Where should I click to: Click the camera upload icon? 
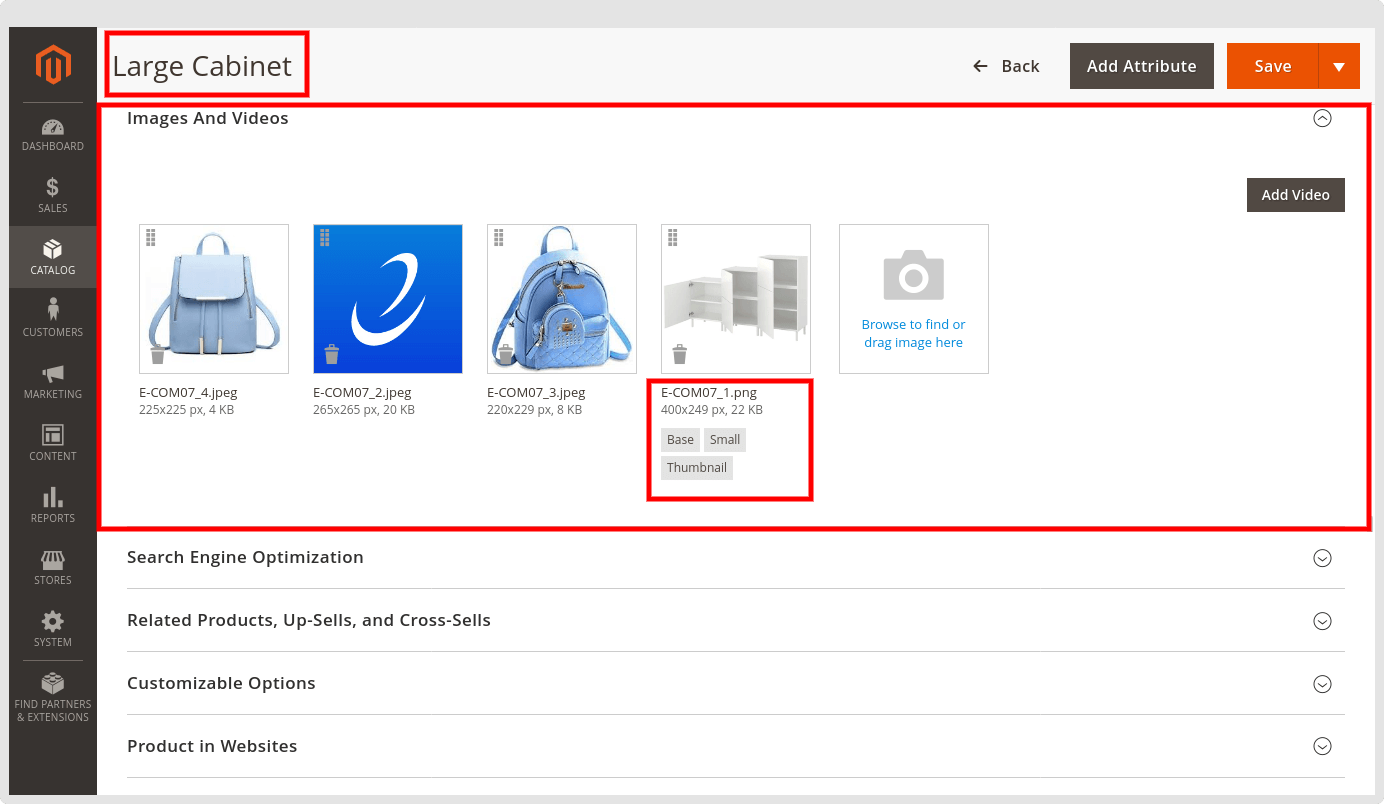pyautogui.click(x=913, y=275)
